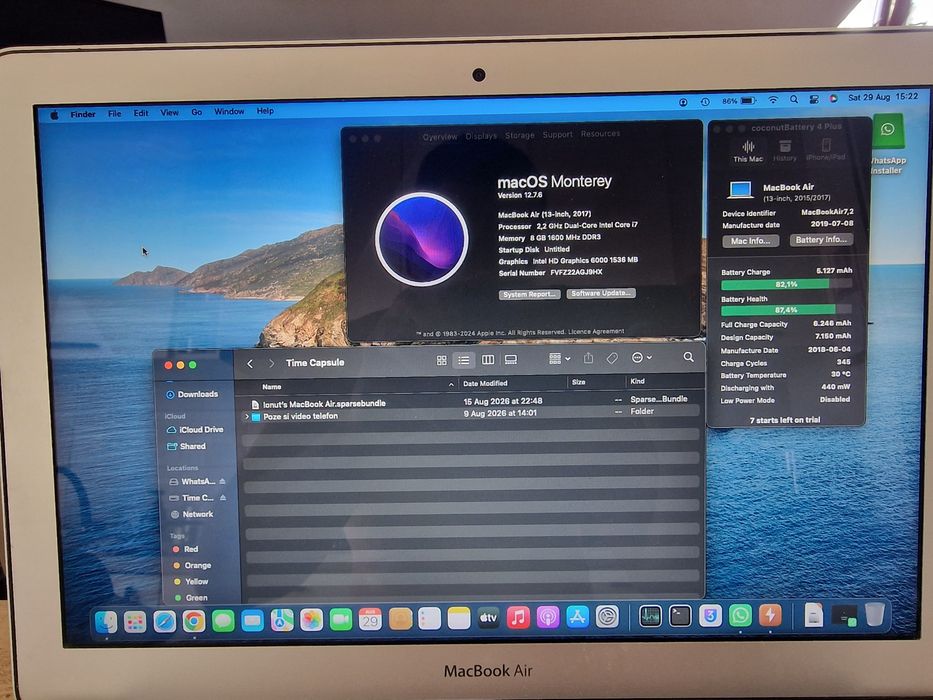Open the Licence Agreement link

pyautogui.click(x=596, y=332)
